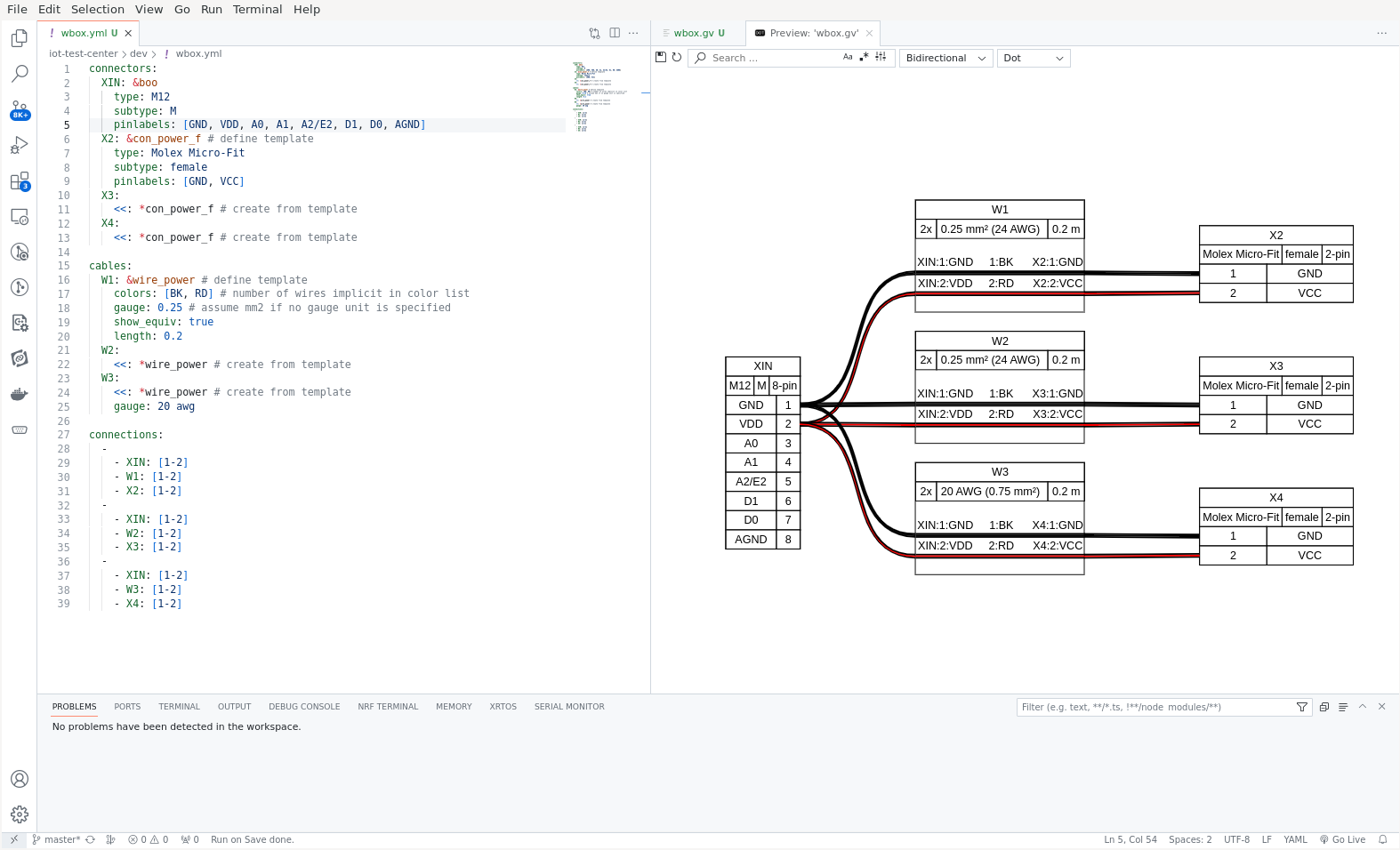Screen dimensions: 1400x850
Task: Click master* branch in status bar
Action: [x=56, y=839]
